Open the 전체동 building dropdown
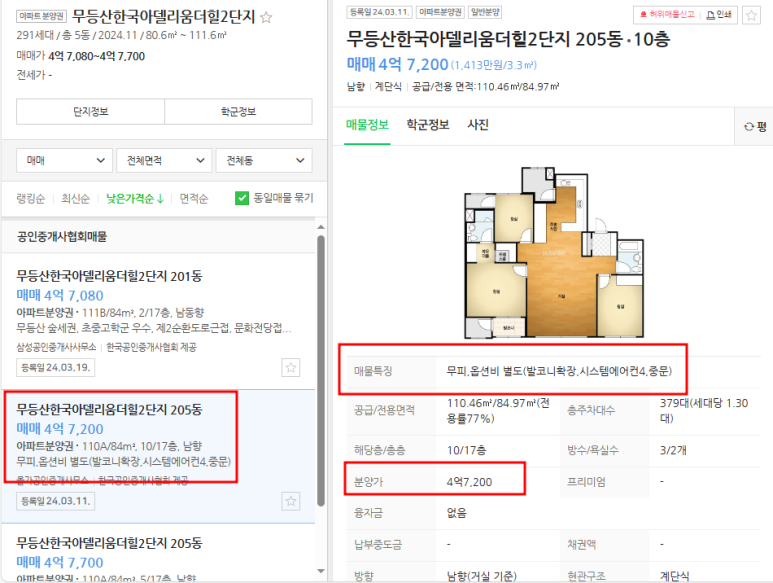The width and height of the screenshot is (773, 583). [x=264, y=161]
